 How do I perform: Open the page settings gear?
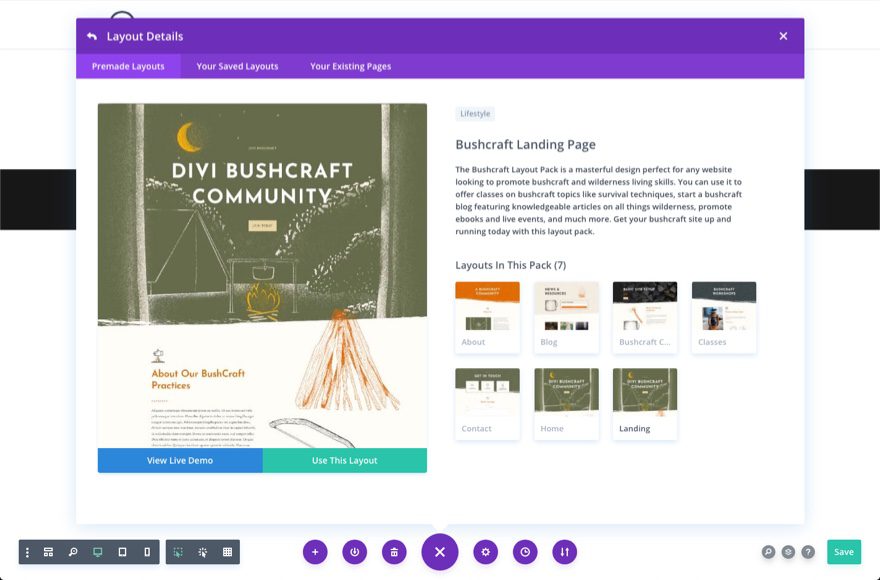click(486, 551)
